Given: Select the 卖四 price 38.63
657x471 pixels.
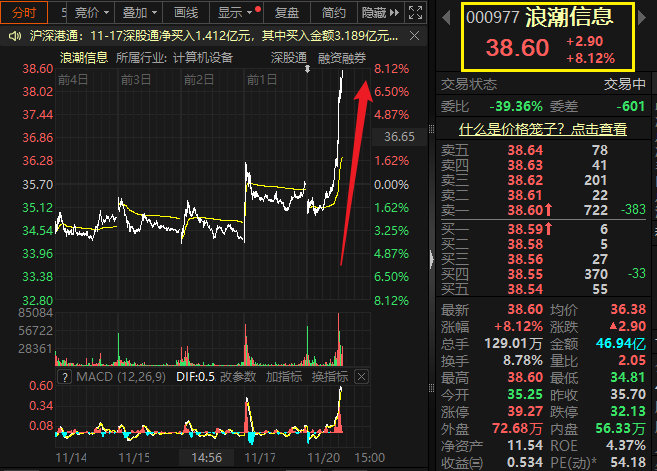Looking at the screenshot, I should tap(525, 165).
